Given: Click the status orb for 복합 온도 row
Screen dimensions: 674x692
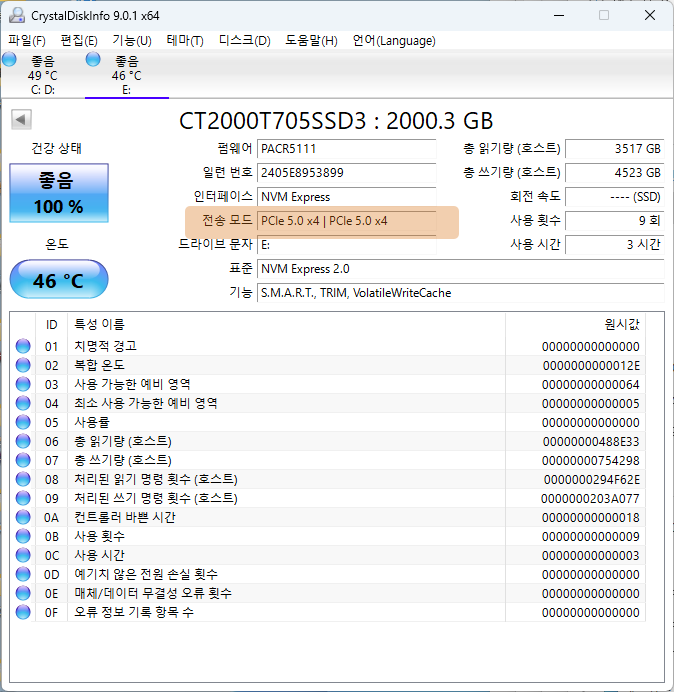Looking at the screenshot, I should (23, 365).
